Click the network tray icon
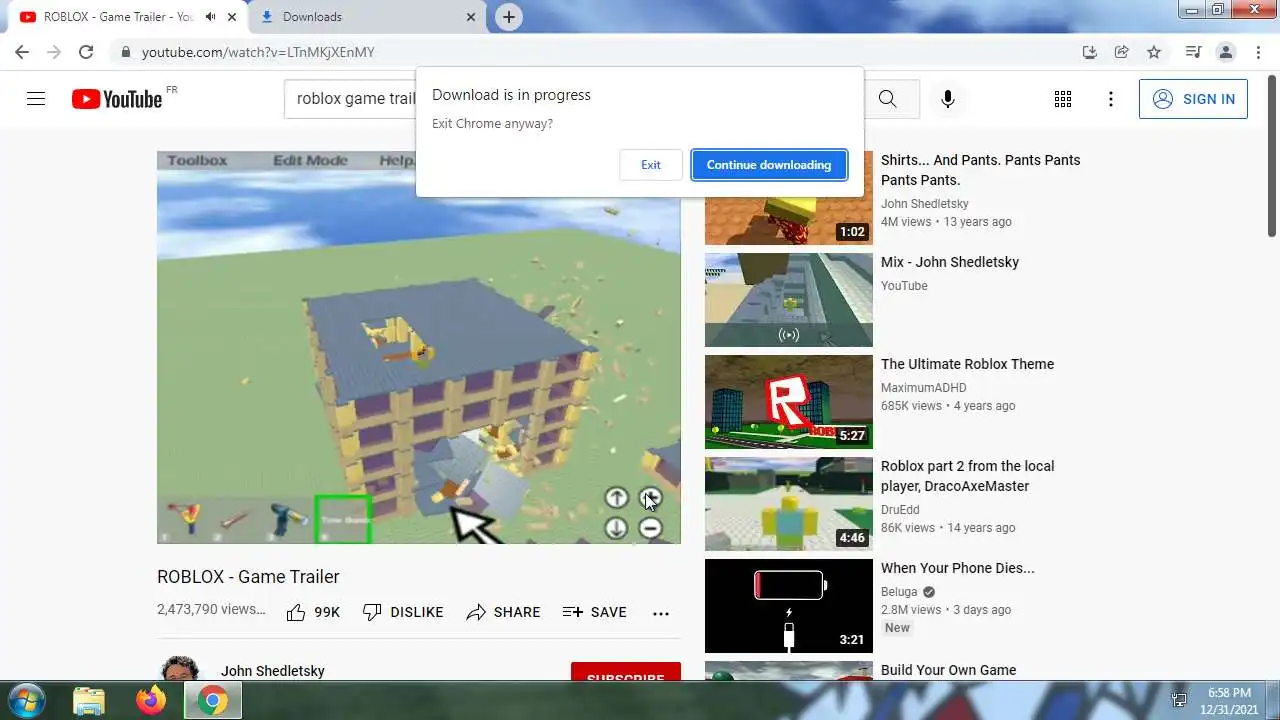This screenshot has height=720, width=1280. click(1179, 701)
